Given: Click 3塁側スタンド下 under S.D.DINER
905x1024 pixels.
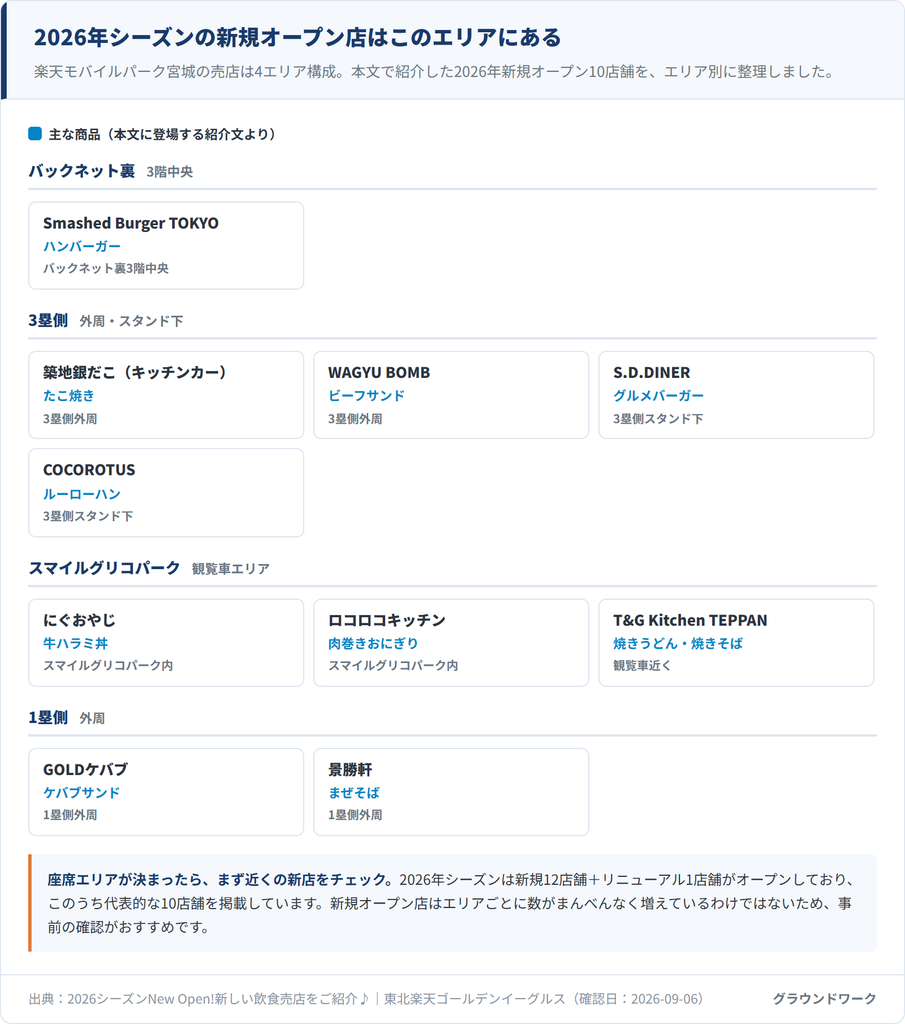Looking at the screenshot, I should click(x=658, y=419).
